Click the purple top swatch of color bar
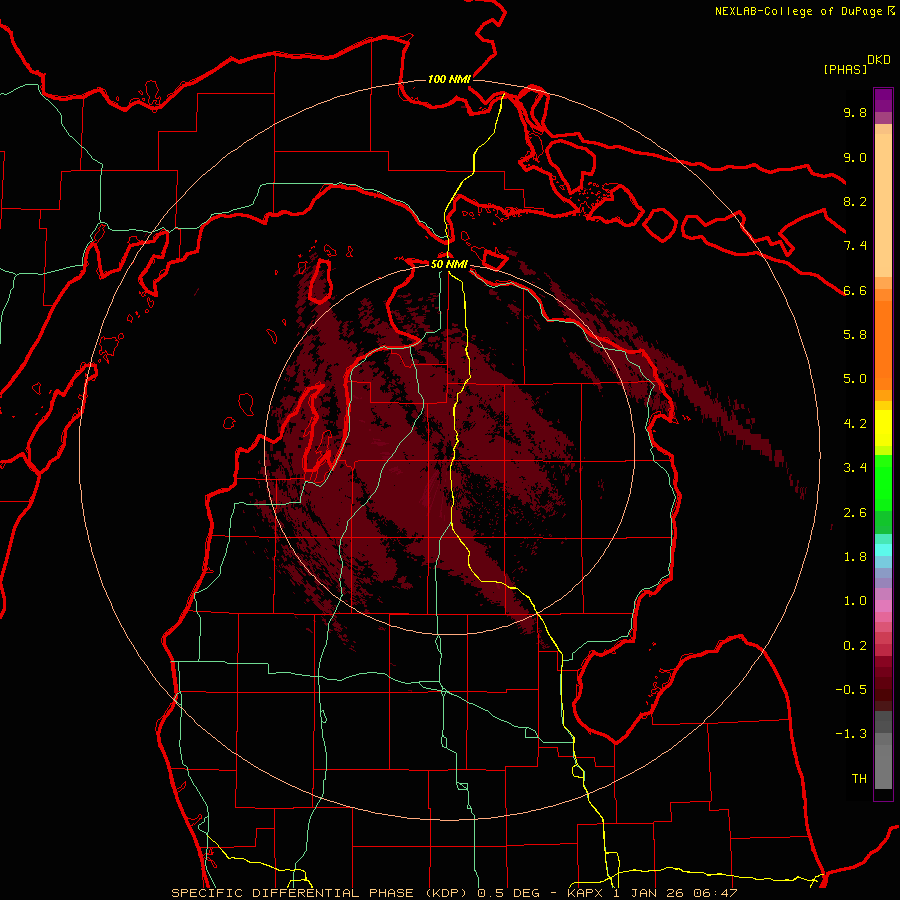 [883, 100]
